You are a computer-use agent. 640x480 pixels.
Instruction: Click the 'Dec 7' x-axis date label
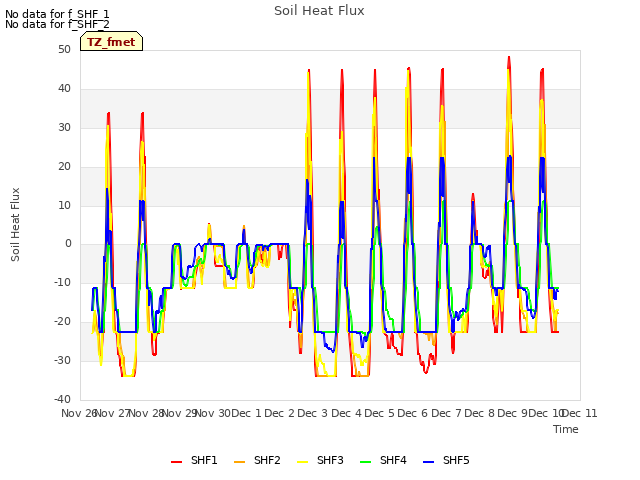446,413
